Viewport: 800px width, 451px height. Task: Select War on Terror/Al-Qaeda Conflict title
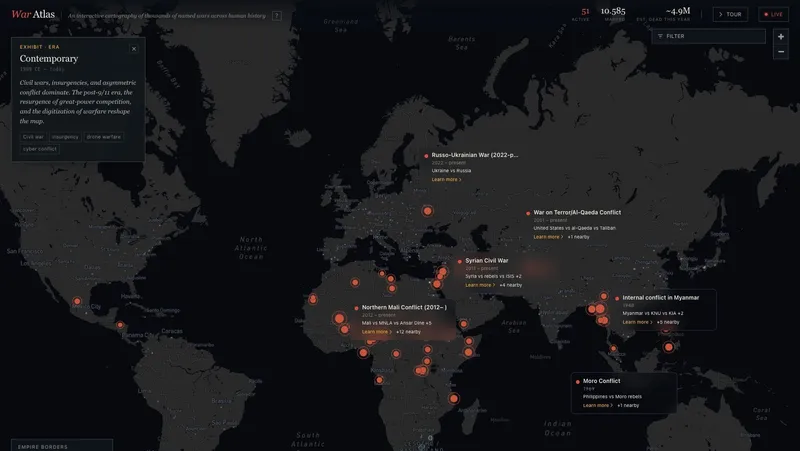[577, 212]
